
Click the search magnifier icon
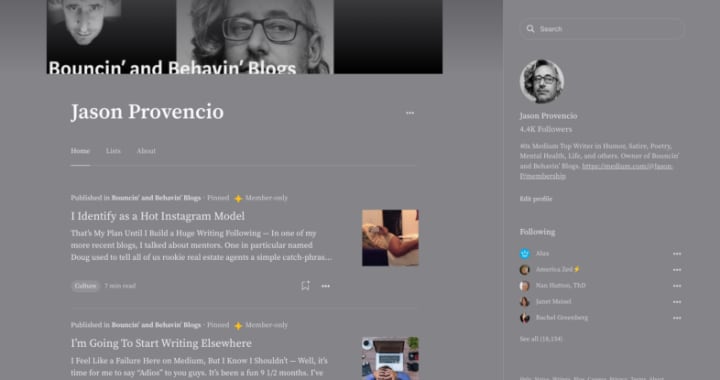point(530,29)
